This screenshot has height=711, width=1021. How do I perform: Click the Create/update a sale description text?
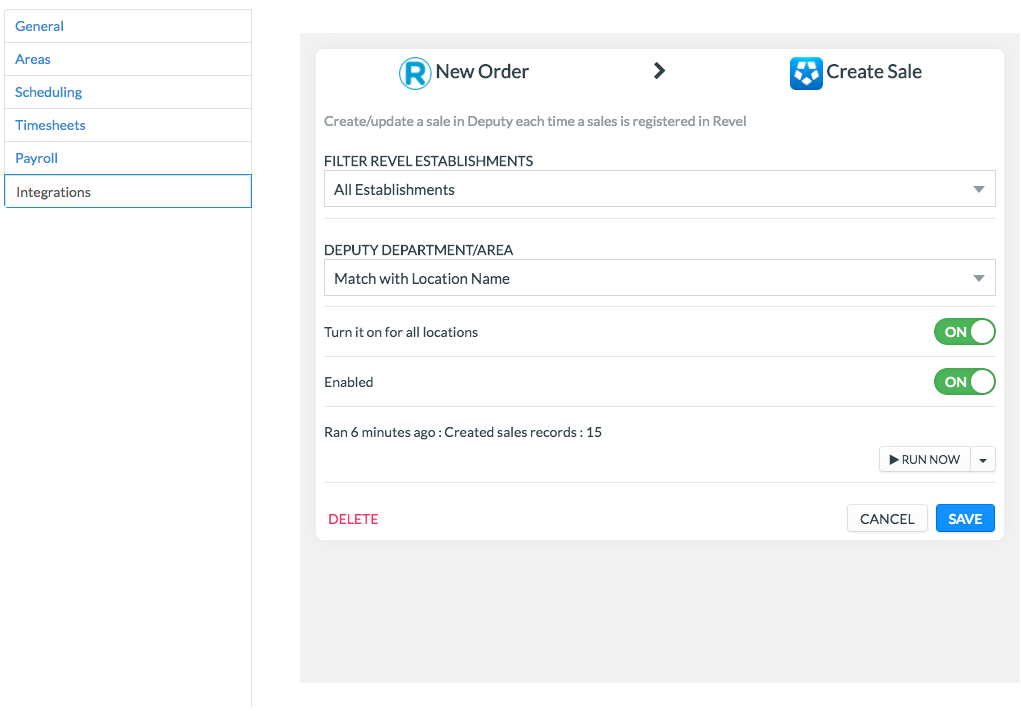click(x=535, y=121)
